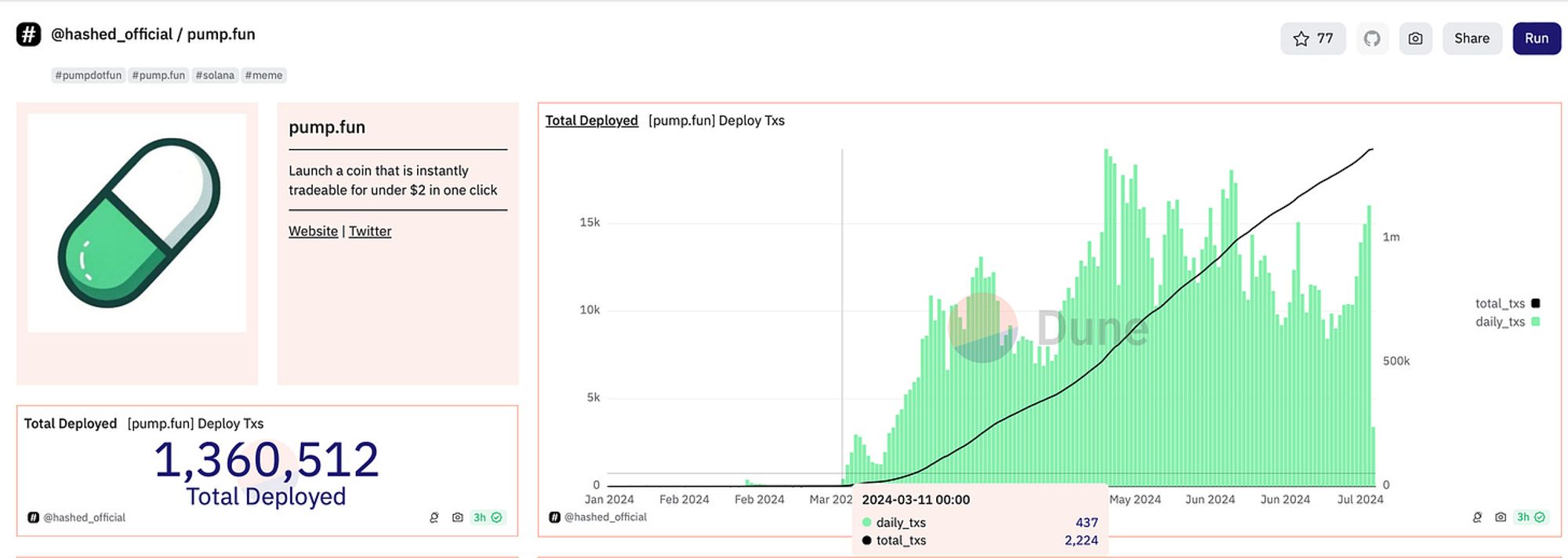
Task: Click 3h refresh status in counter panel
Action: point(487,517)
